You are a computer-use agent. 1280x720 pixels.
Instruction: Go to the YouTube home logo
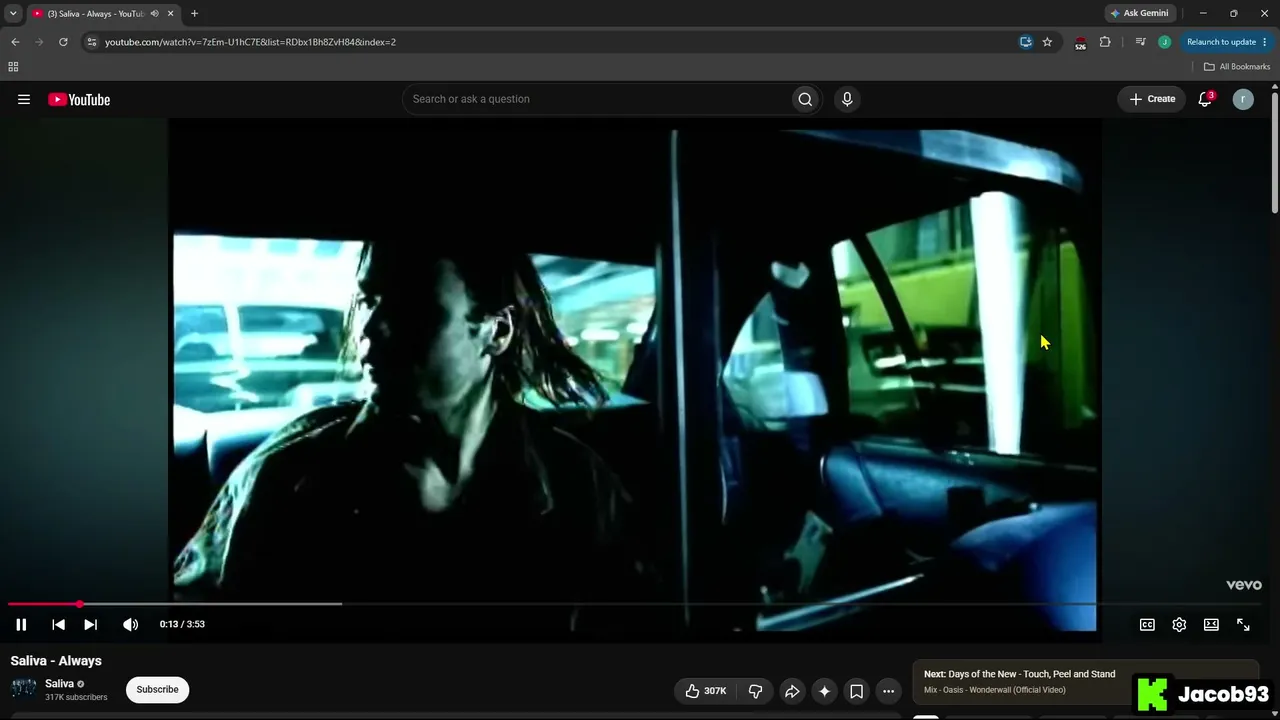pyautogui.click(x=79, y=99)
